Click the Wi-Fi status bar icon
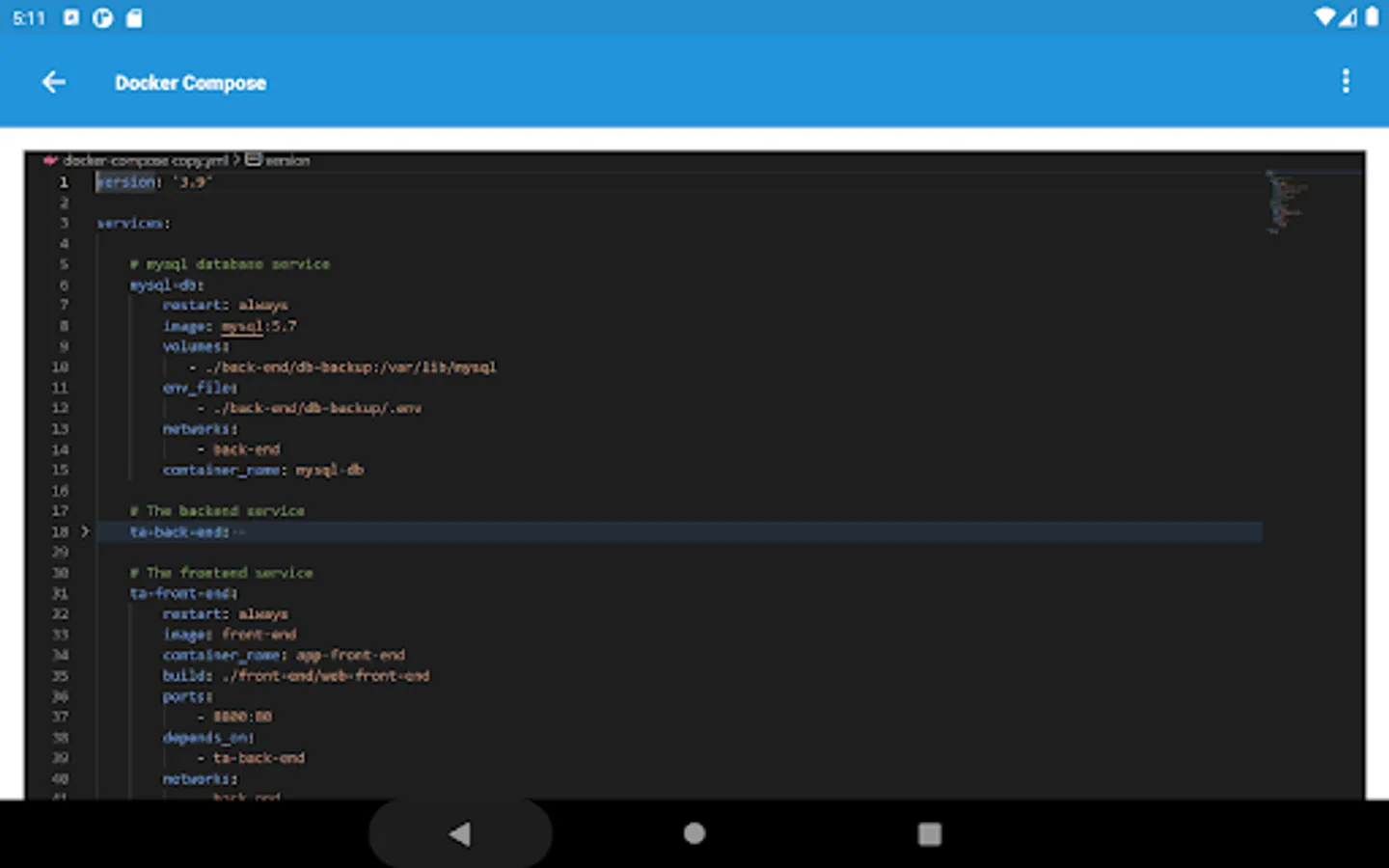 coord(1327,16)
